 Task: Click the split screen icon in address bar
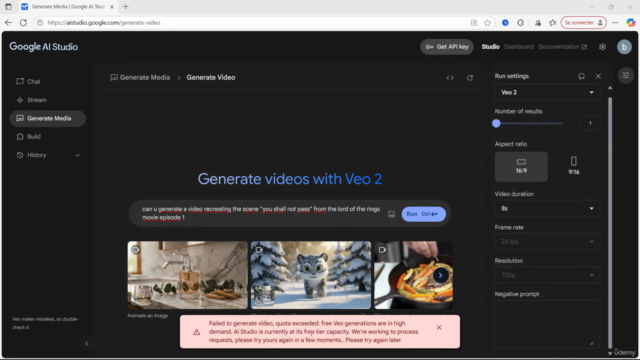(474, 23)
